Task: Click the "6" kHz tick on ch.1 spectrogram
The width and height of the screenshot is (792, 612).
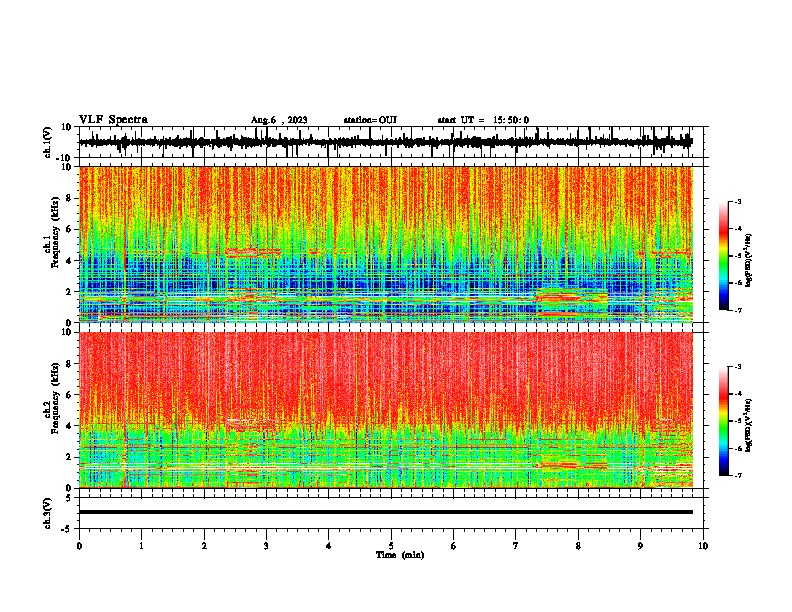Action: [69, 229]
